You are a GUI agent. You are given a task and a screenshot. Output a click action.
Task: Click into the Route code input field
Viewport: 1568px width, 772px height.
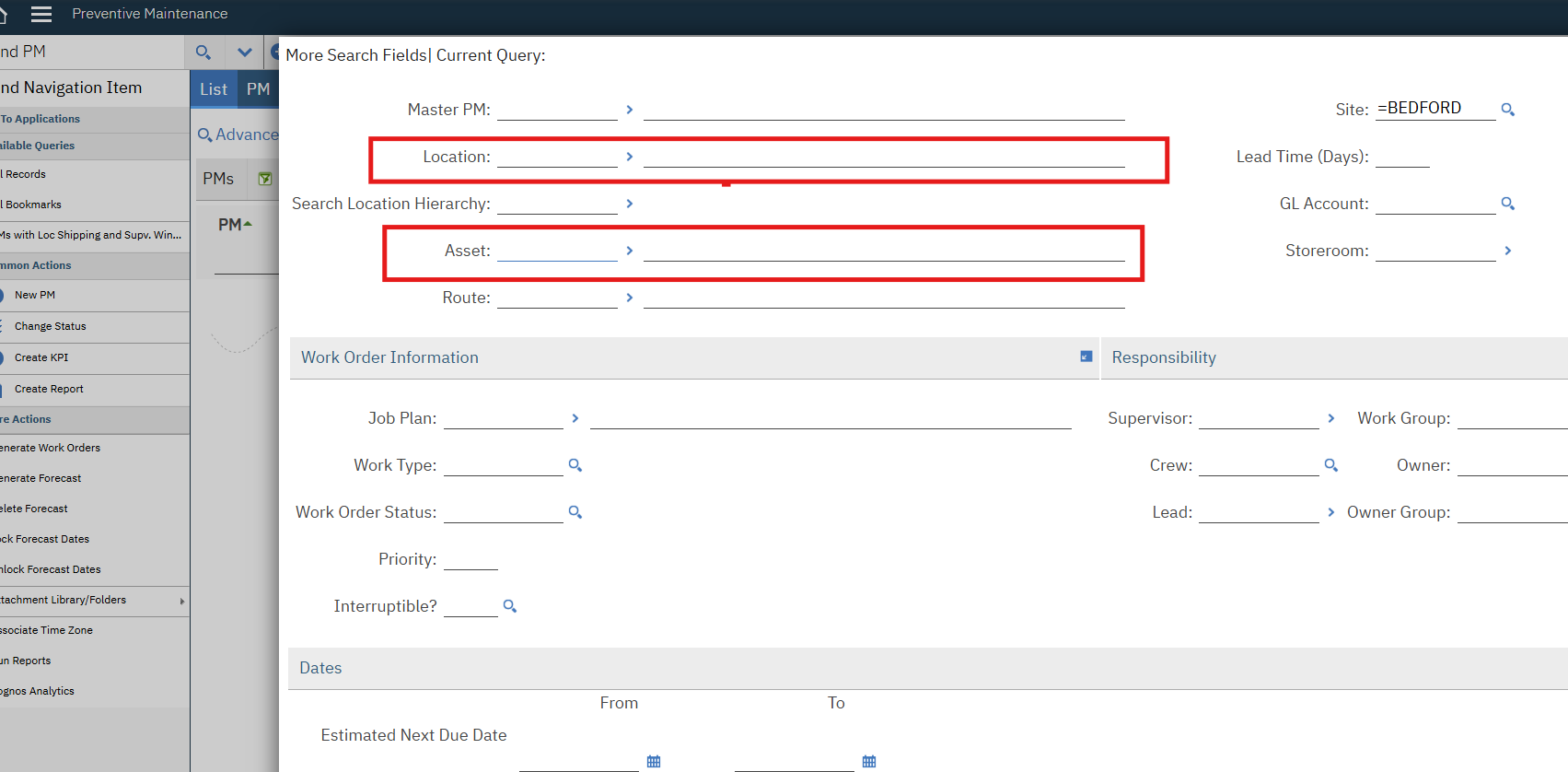(x=557, y=298)
